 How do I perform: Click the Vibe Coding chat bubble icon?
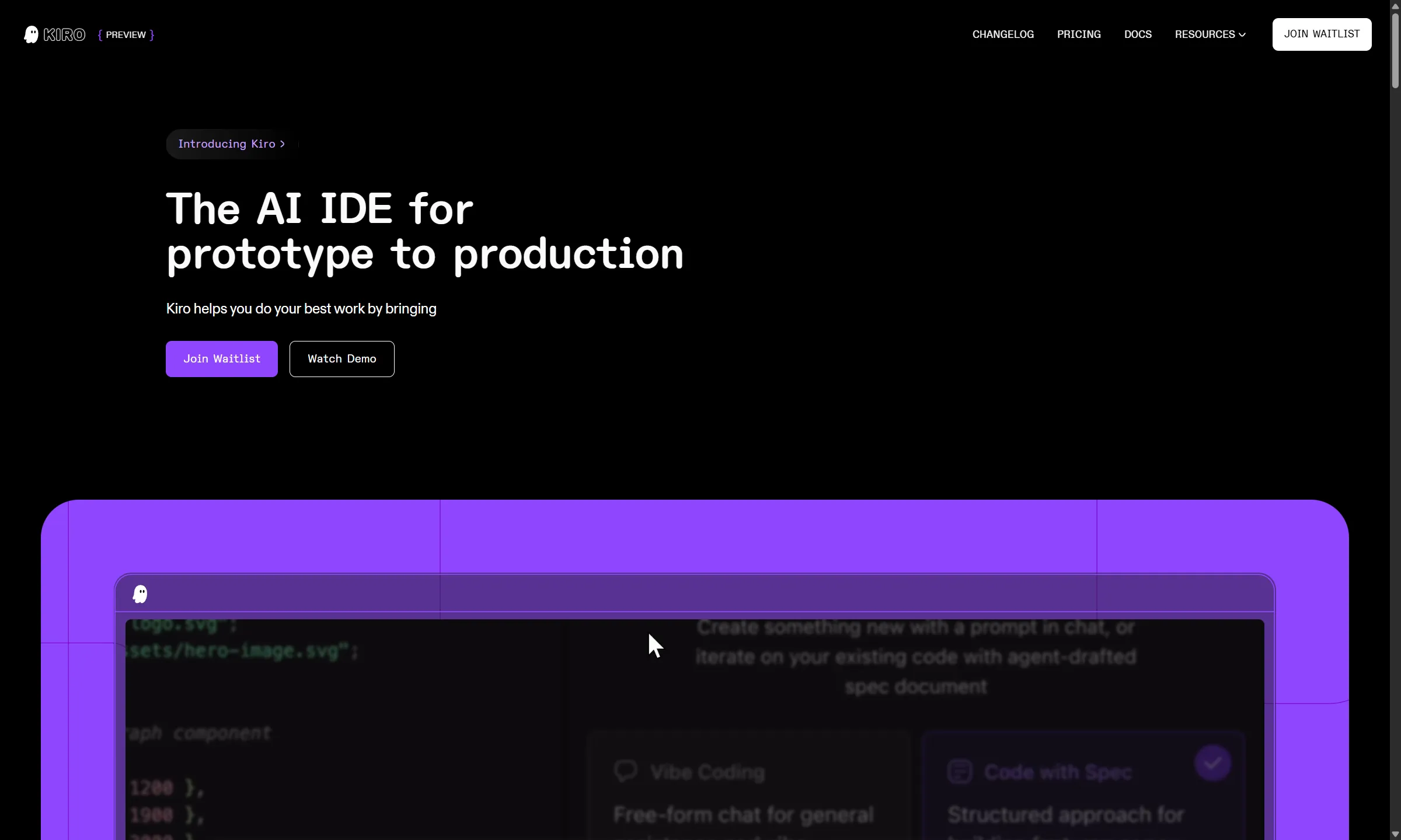pyautogui.click(x=626, y=771)
